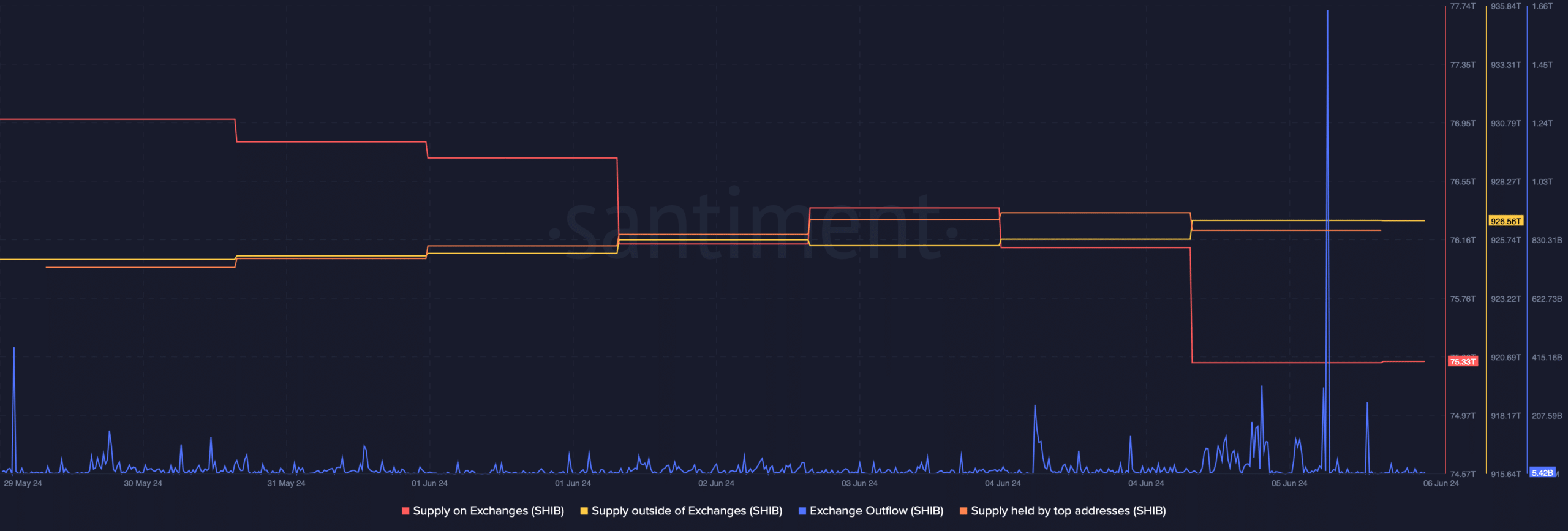Click the yellow 926.56T current value badge

(1506, 221)
